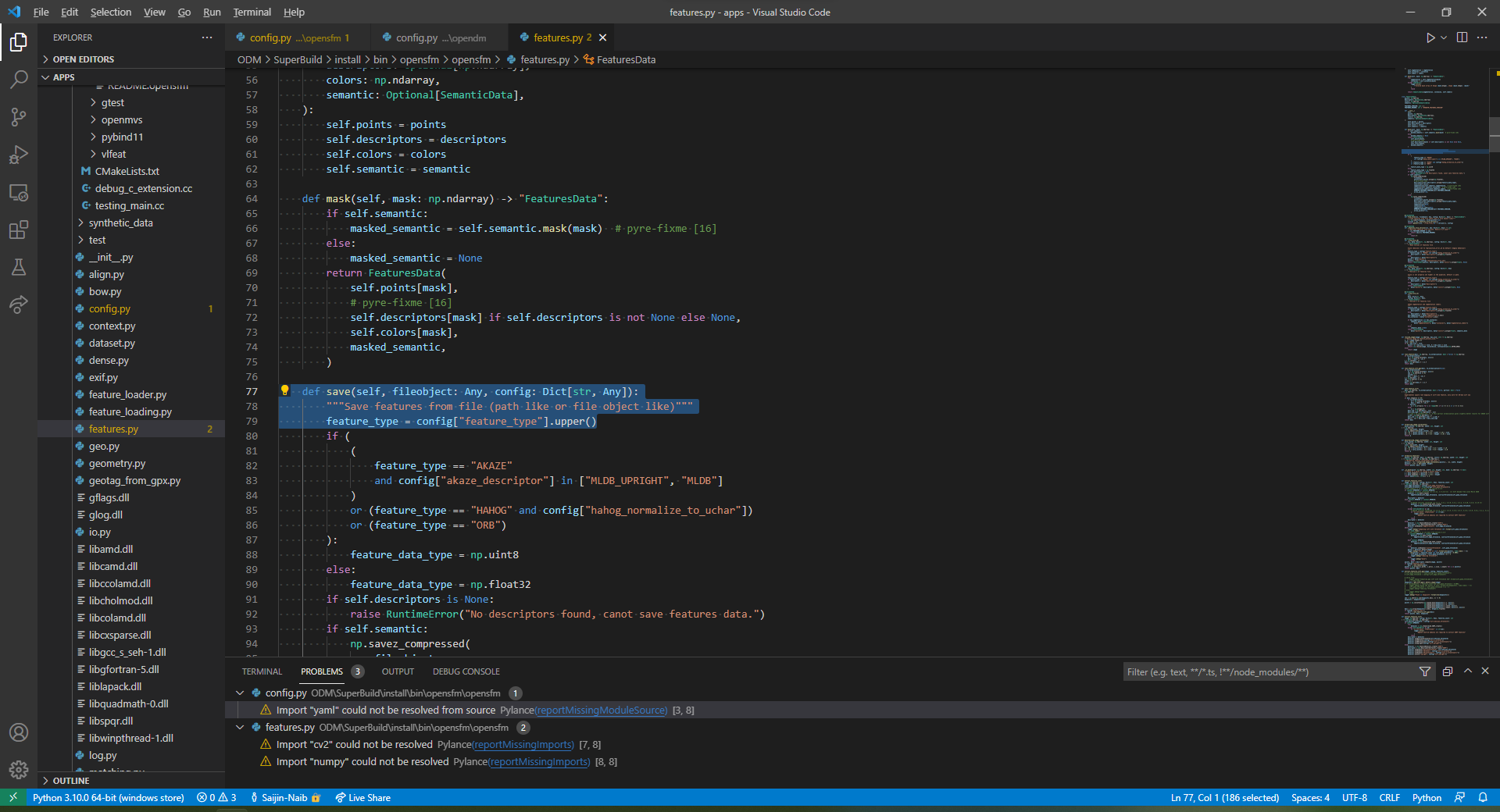Click the Run Python File play button
Image resolution: width=1500 pixels, height=812 pixels.
[x=1430, y=37]
